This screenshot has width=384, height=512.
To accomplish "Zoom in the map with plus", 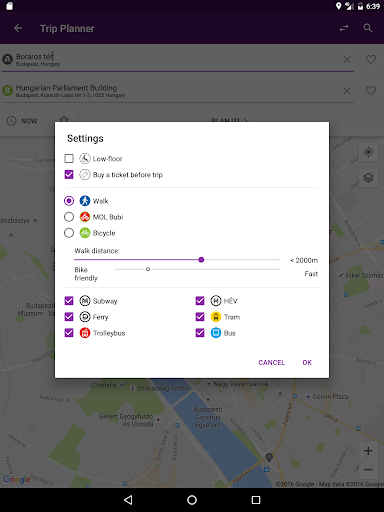I will click(368, 451).
